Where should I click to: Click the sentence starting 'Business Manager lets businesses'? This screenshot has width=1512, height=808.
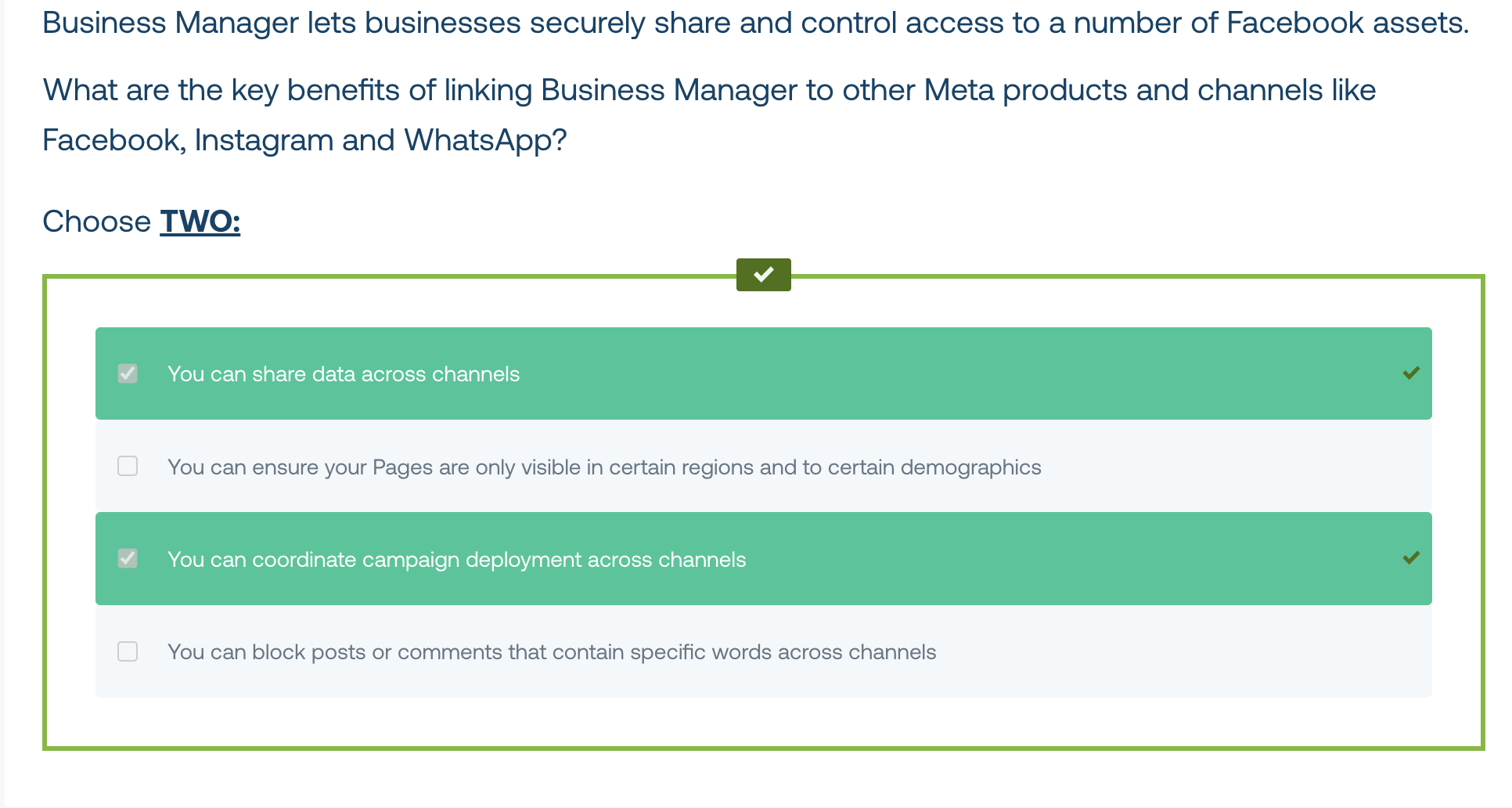tap(756, 23)
